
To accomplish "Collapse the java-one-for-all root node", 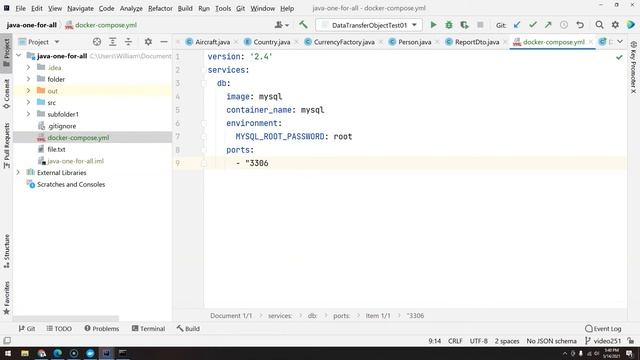I will (19, 56).
